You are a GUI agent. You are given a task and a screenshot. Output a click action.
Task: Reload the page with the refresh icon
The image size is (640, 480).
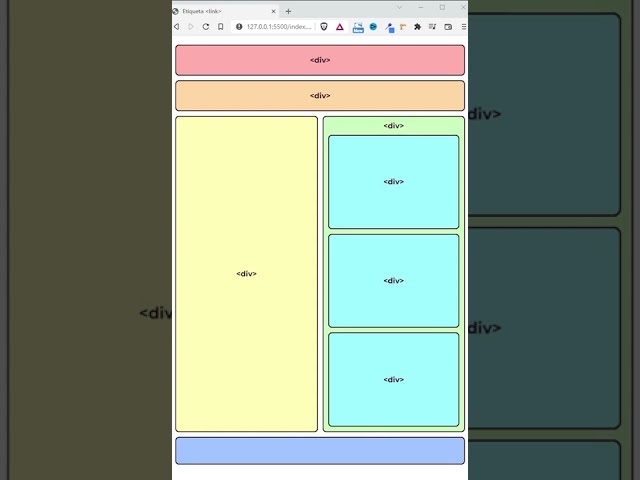206,27
